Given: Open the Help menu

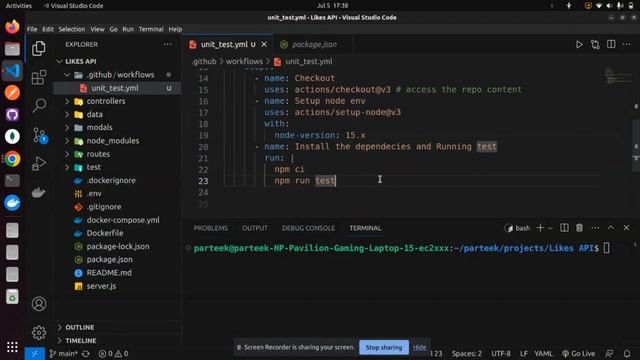Looking at the screenshot, I should pyautogui.click(x=175, y=29).
